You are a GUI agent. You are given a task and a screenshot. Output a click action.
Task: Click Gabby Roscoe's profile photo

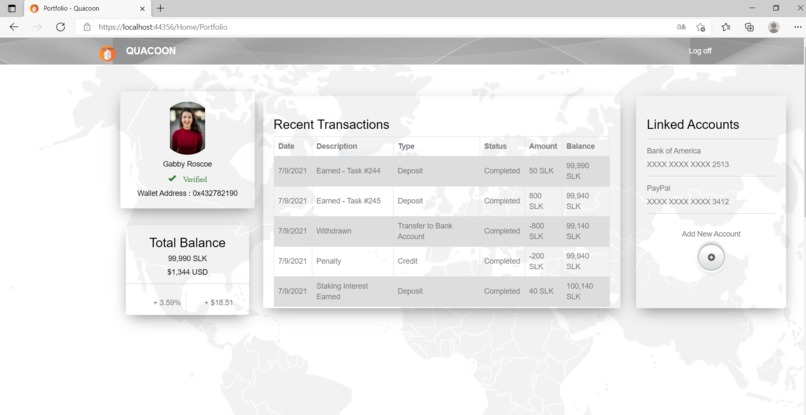[187, 128]
